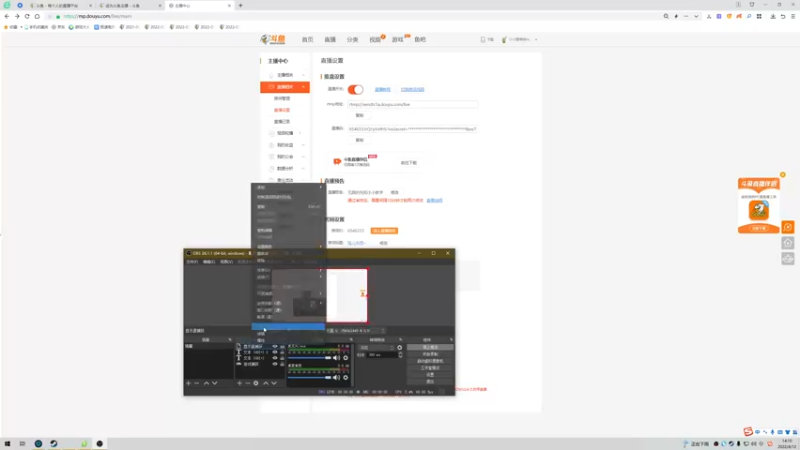
Task: Click the browser back arrow
Action: (x=7, y=16)
